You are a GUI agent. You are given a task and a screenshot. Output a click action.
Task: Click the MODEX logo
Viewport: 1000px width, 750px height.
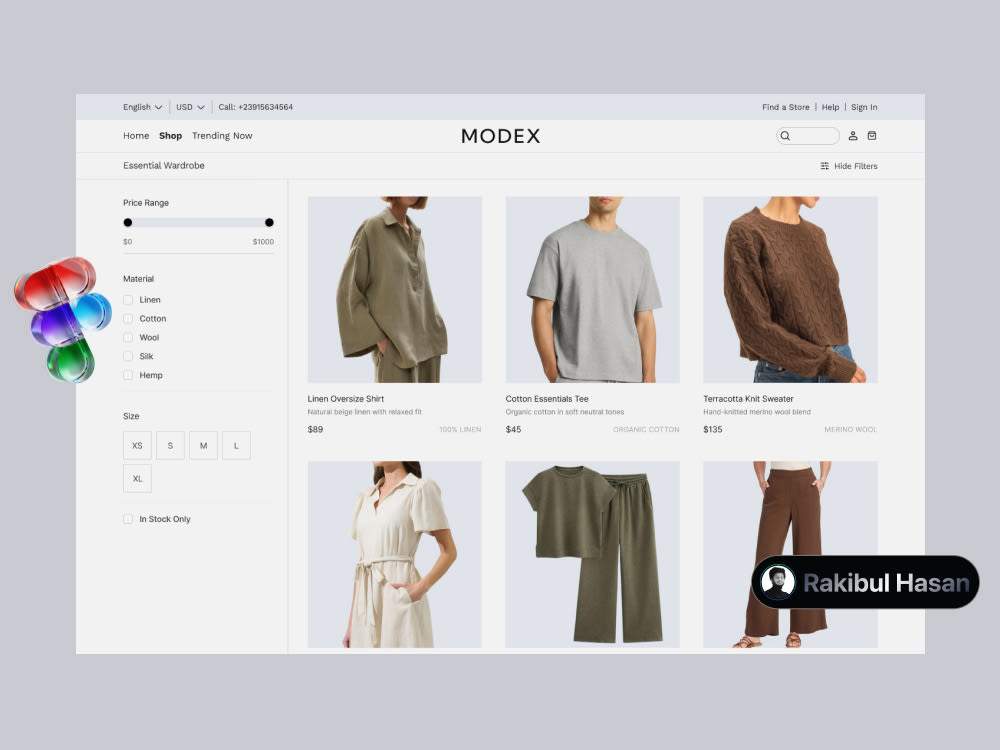(x=501, y=136)
